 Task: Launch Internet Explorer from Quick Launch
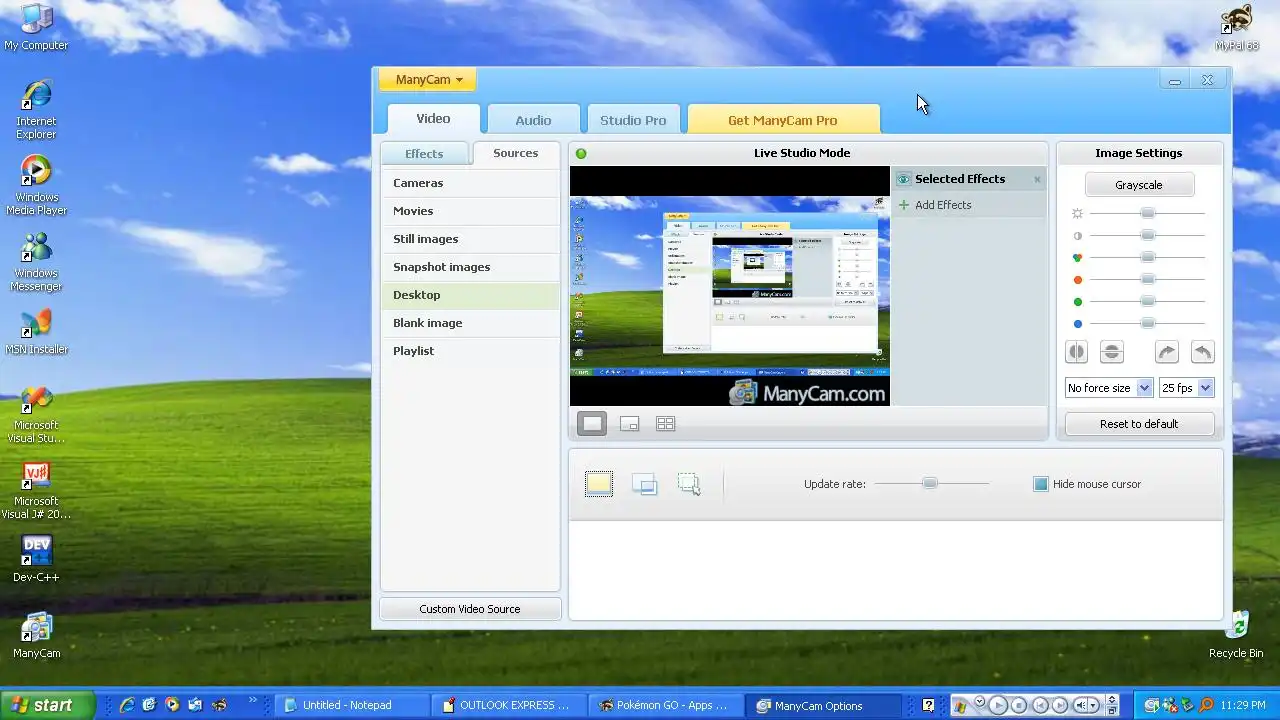point(127,705)
